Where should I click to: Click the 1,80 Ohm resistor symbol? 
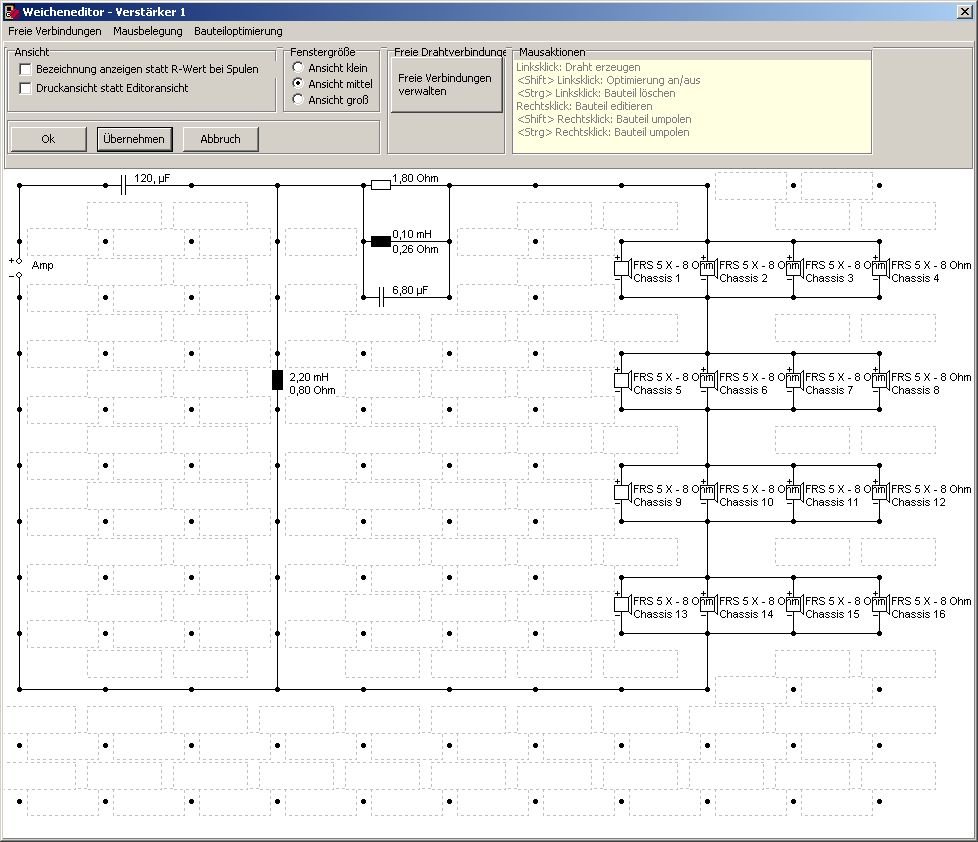(x=380, y=185)
